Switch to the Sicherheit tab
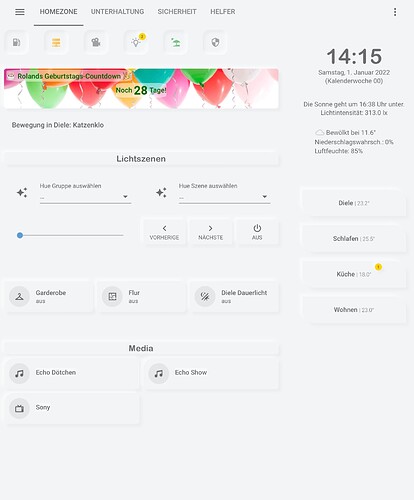Screen dimensions: 414x500 click(x=177, y=12)
